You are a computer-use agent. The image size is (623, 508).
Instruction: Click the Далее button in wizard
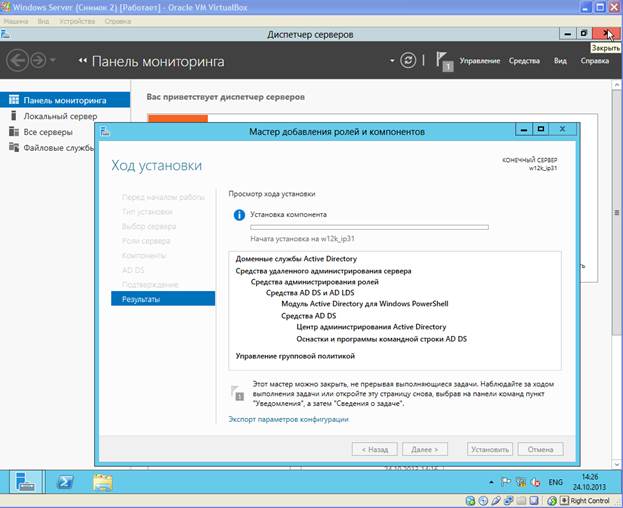pyautogui.click(x=425, y=450)
